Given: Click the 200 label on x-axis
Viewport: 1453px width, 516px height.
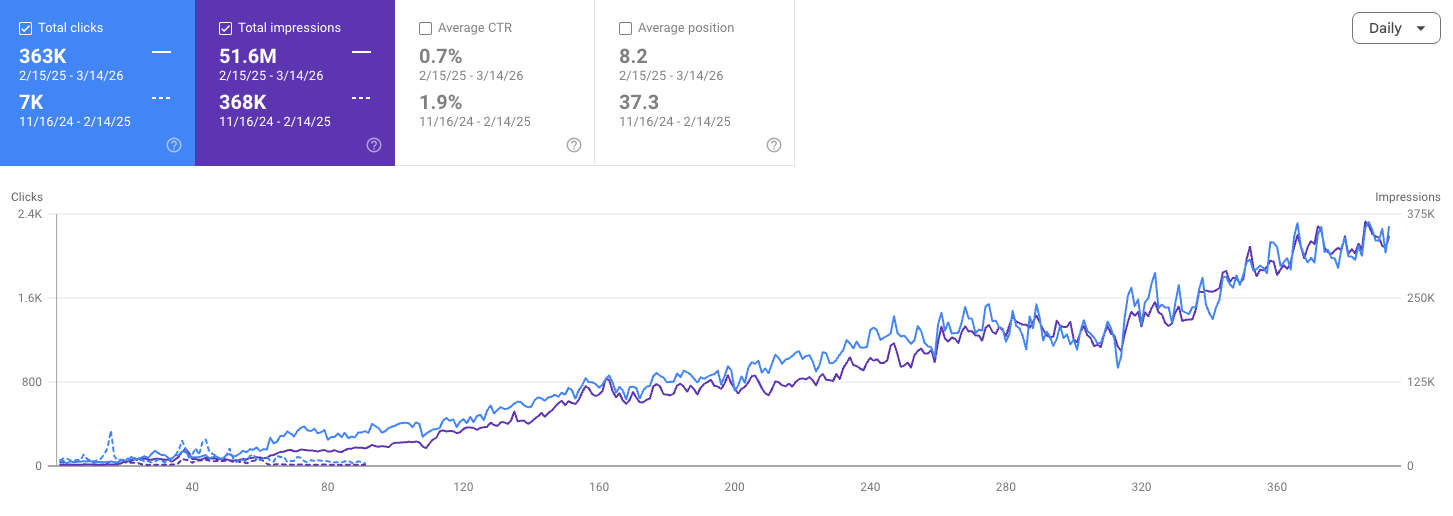Looking at the screenshot, I should (734, 487).
